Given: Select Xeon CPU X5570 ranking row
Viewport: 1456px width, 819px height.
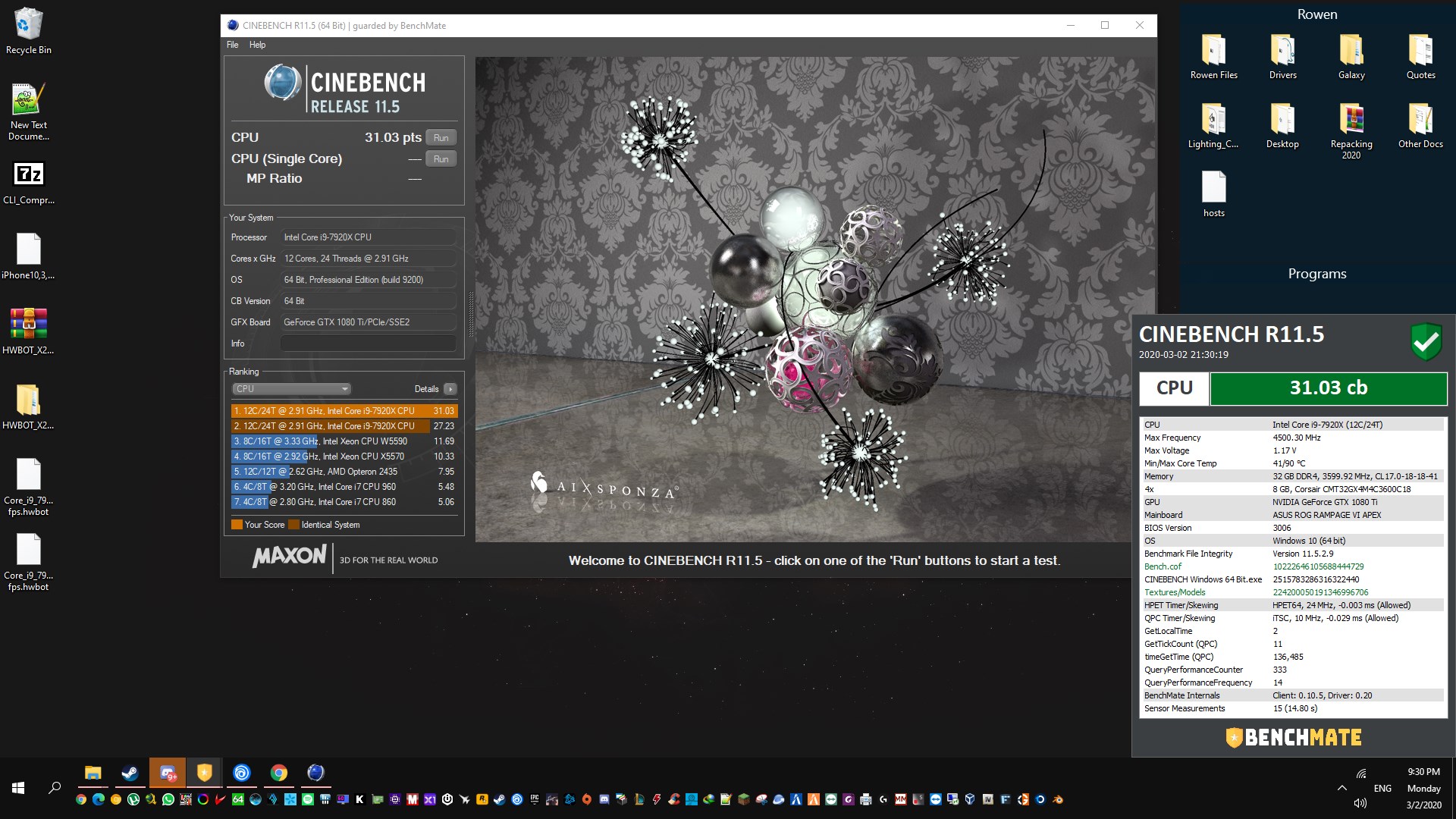Looking at the screenshot, I should 344,457.
